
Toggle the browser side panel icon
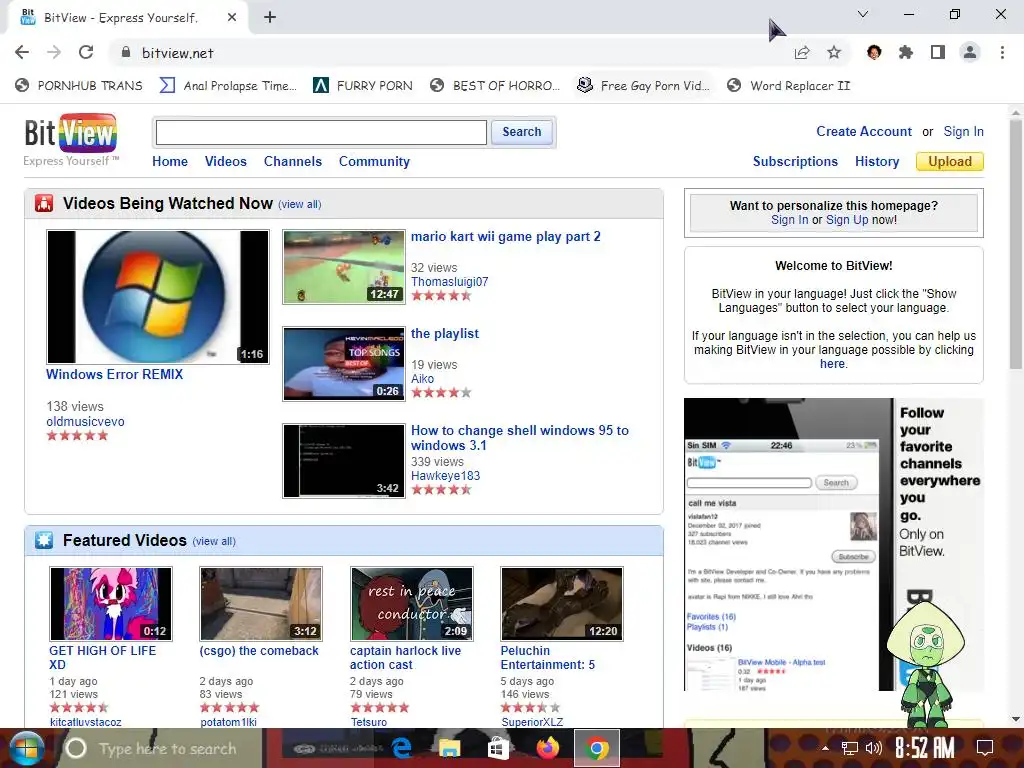pos(938,52)
